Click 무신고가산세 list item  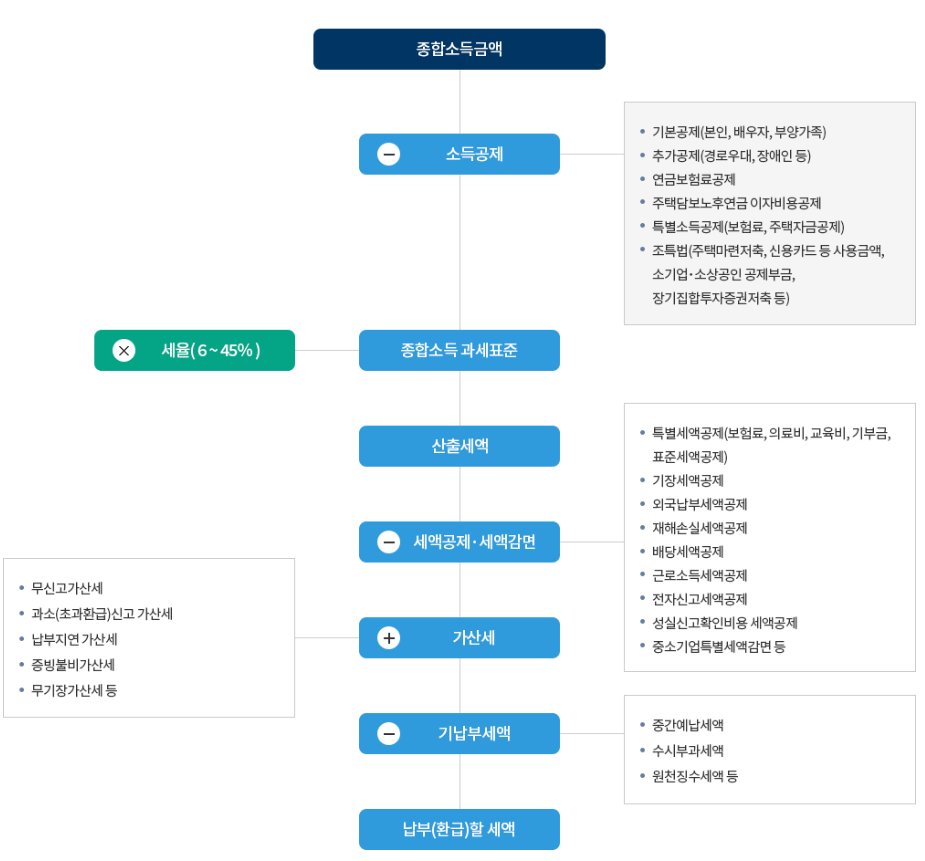(67, 588)
